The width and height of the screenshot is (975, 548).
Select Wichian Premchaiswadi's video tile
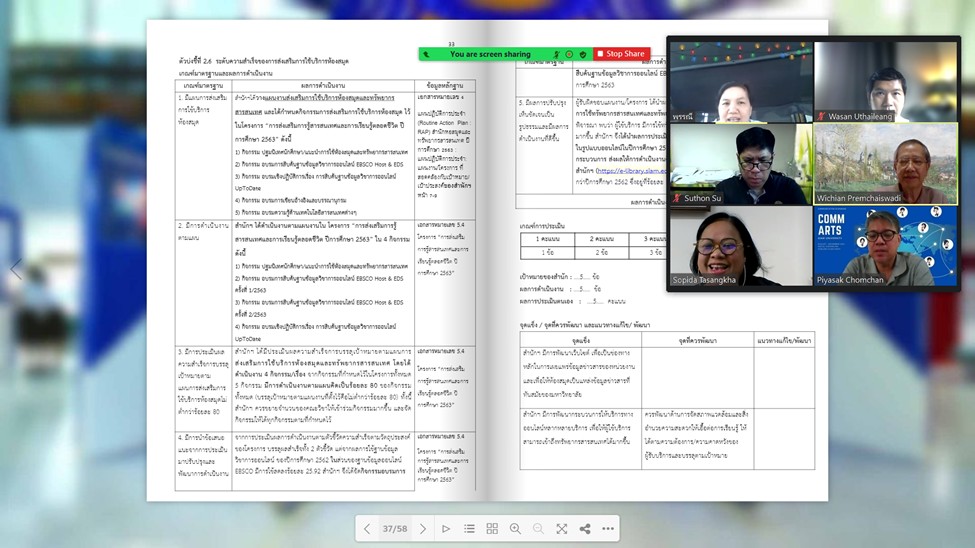(886, 164)
